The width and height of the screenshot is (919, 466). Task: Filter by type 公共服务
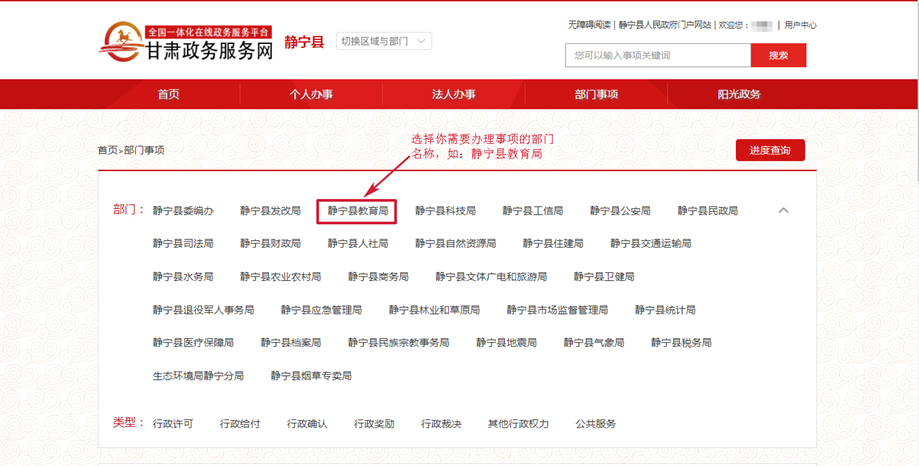coord(595,424)
